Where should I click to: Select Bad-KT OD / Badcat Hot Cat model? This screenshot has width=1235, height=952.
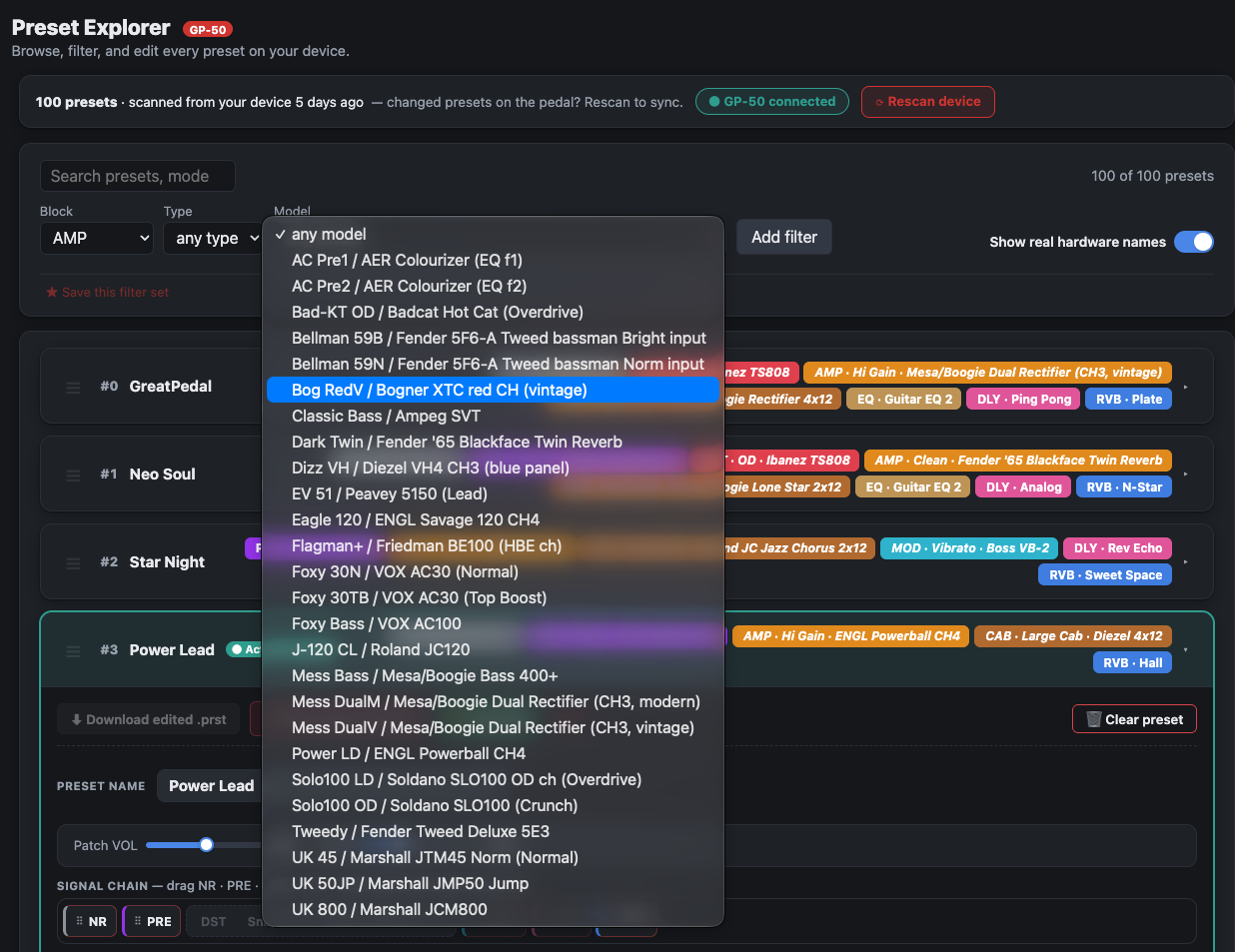[x=493, y=312]
